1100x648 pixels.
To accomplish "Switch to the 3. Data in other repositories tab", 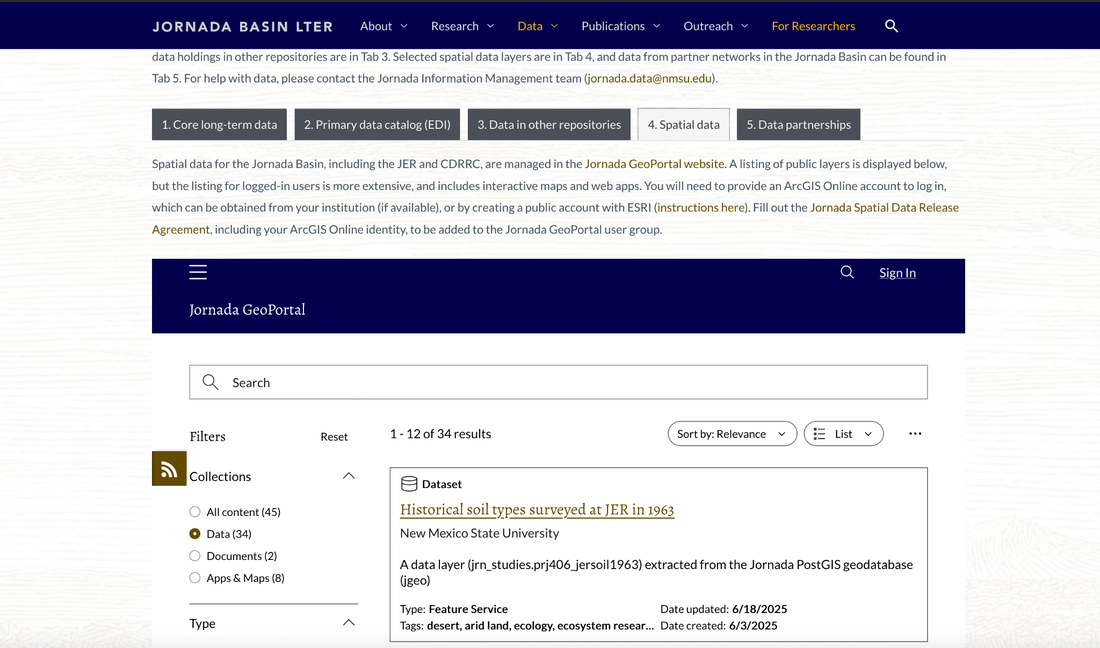I will tap(549, 124).
